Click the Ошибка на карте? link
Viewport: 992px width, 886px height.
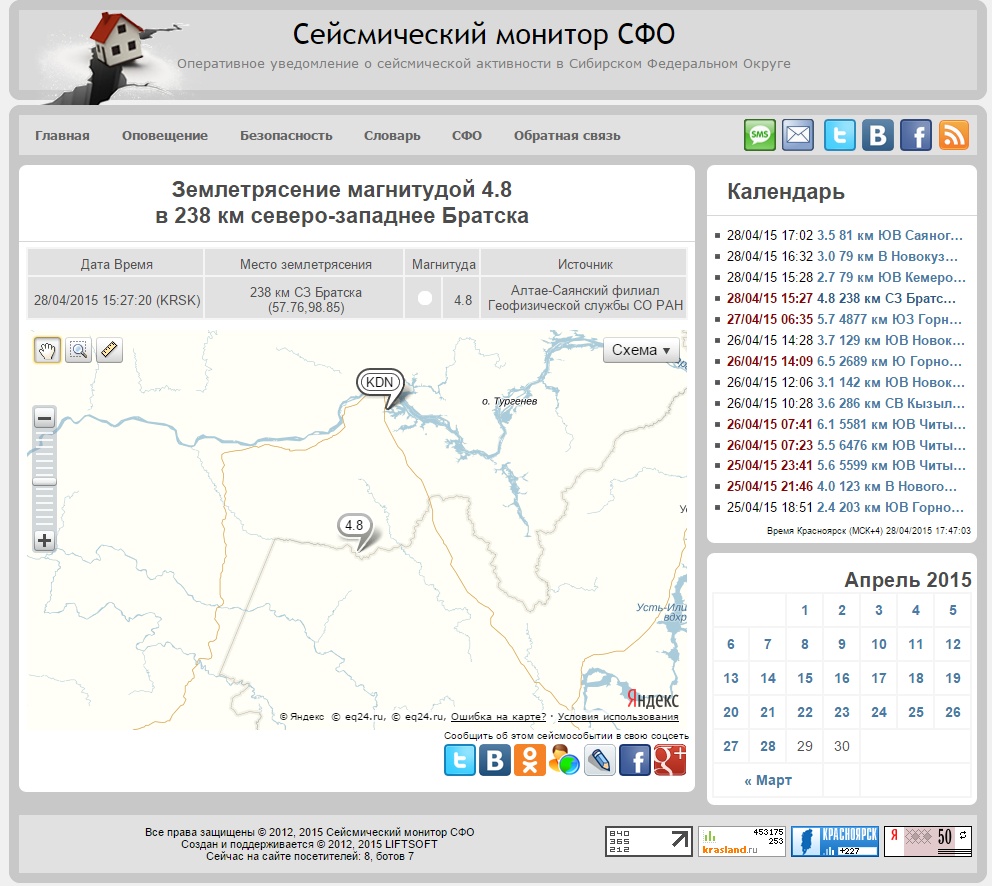click(498, 717)
